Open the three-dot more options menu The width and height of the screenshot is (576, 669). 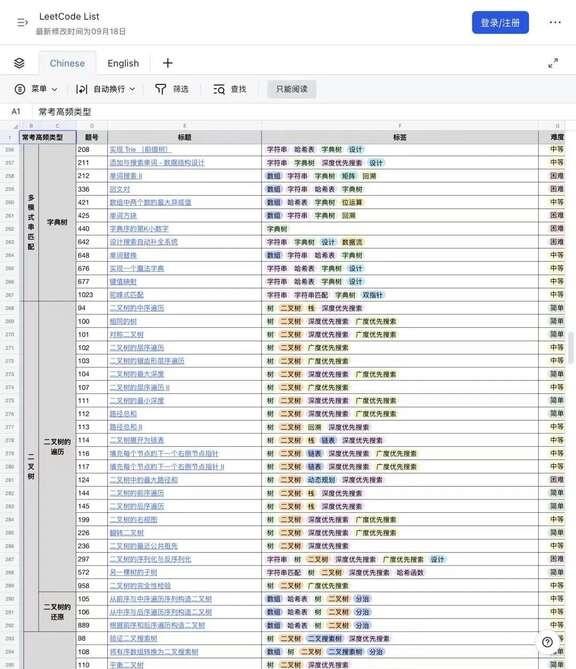(x=555, y=22)
